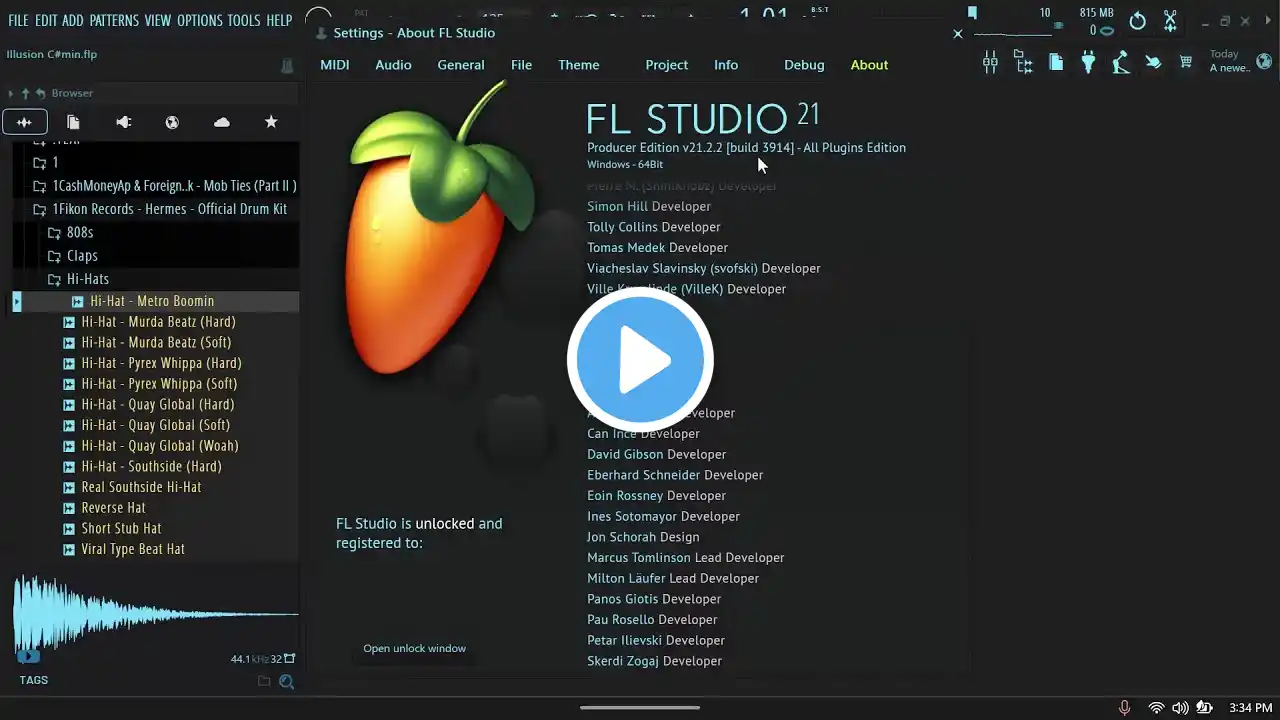The width and height of the screenshot is (1280, 720).
Task: Switch to the File settings tab
Action: click(x=521, y=65)
